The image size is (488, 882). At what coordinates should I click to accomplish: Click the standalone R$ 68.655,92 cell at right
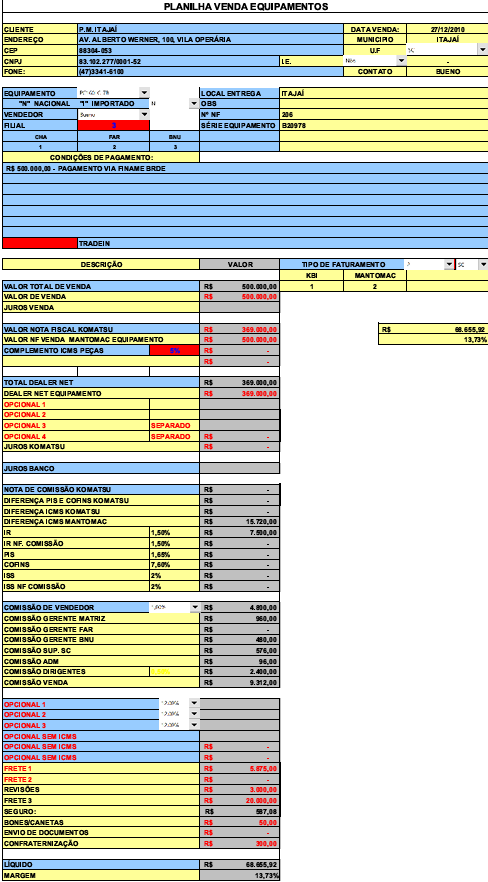tap(433, 329)
